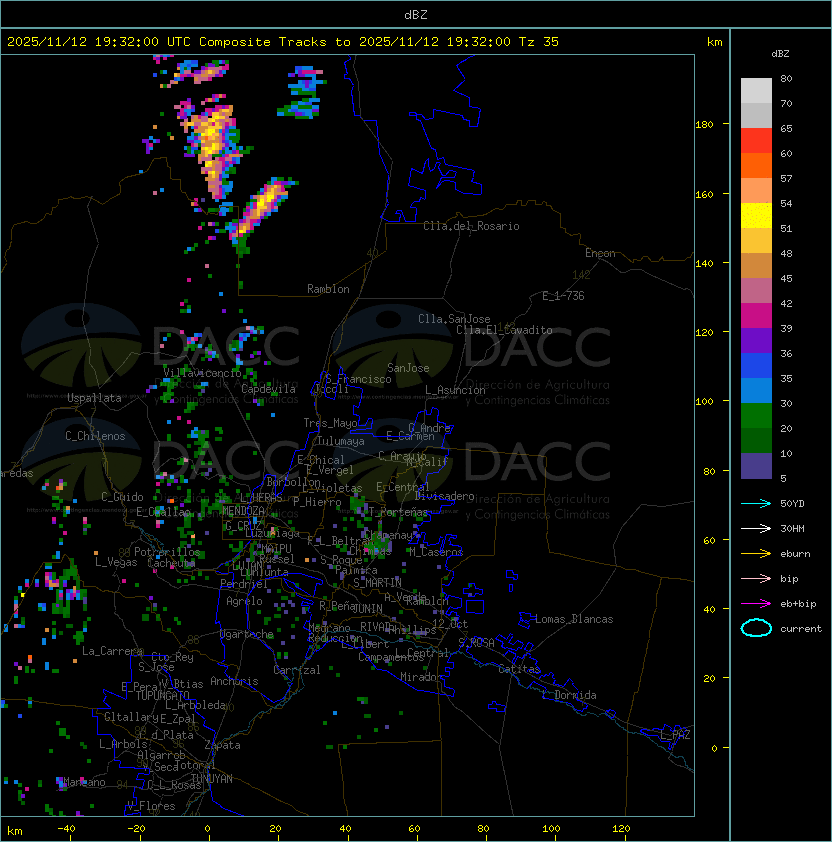
Task: Select the purple 36-39 dBZ swatch
Action: (x=756, y=340)
